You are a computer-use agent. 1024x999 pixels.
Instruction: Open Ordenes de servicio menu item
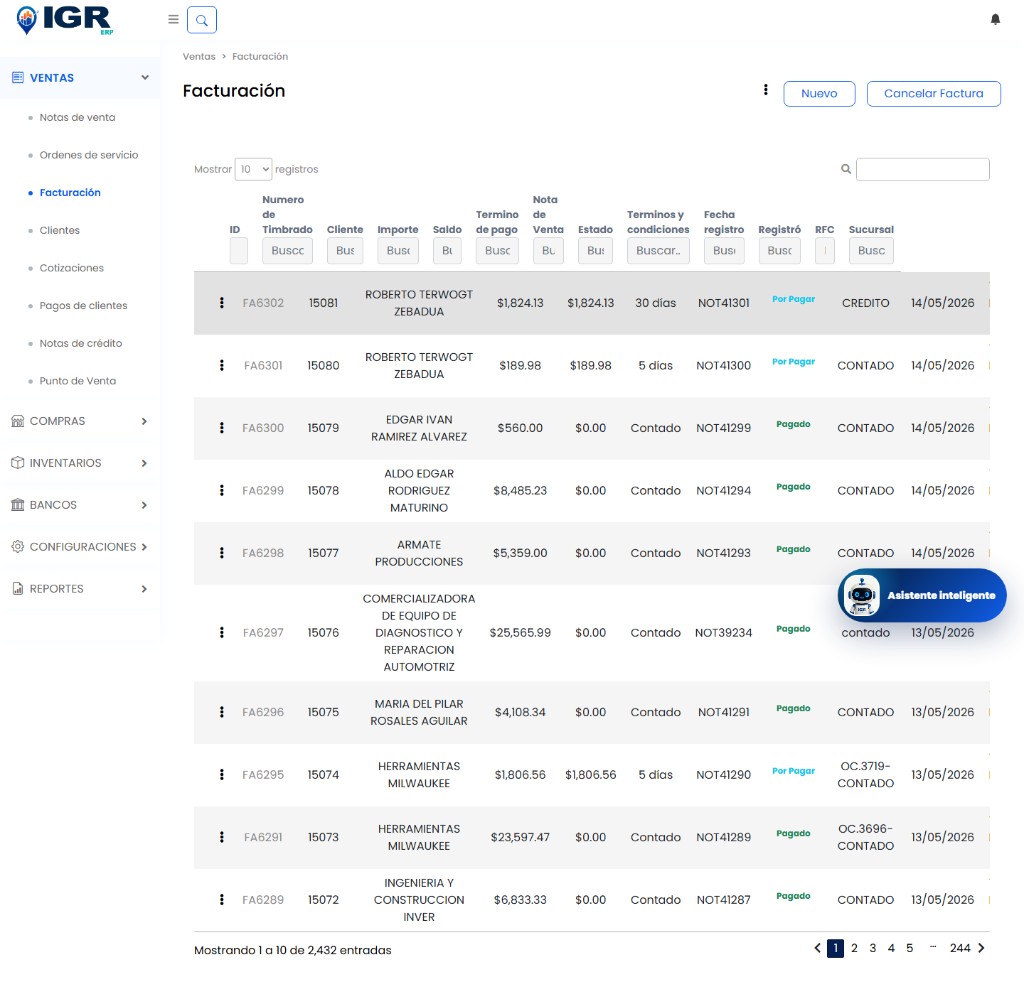[x=89, y=155]
